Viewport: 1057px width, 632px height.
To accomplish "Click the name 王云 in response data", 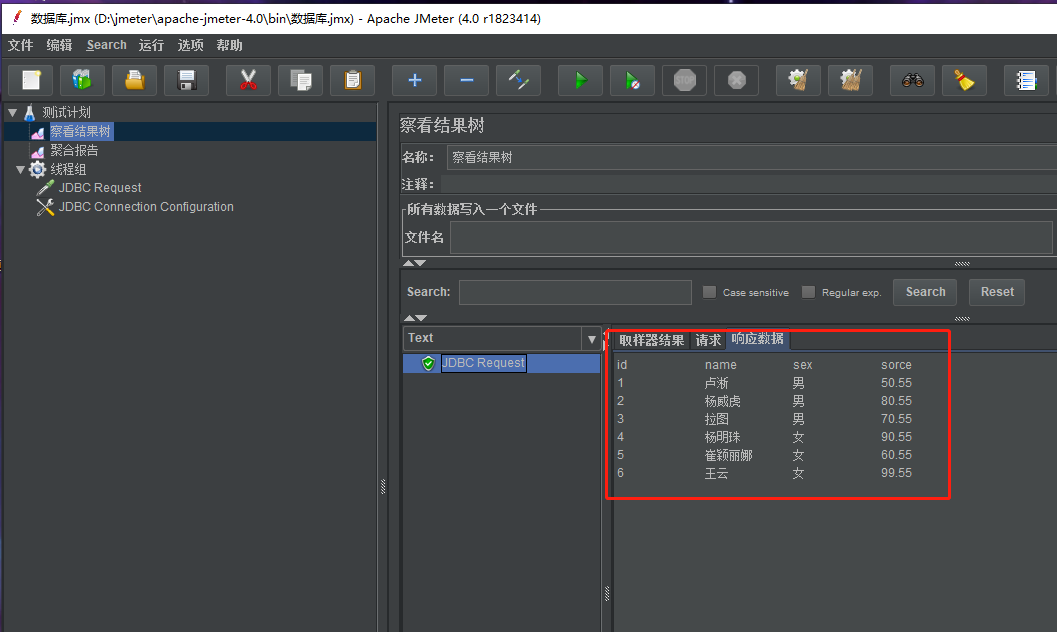I will (717, 474).
